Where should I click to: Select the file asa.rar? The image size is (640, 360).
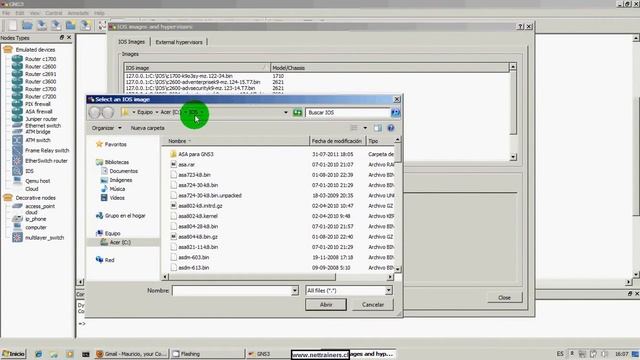(186, 164)
